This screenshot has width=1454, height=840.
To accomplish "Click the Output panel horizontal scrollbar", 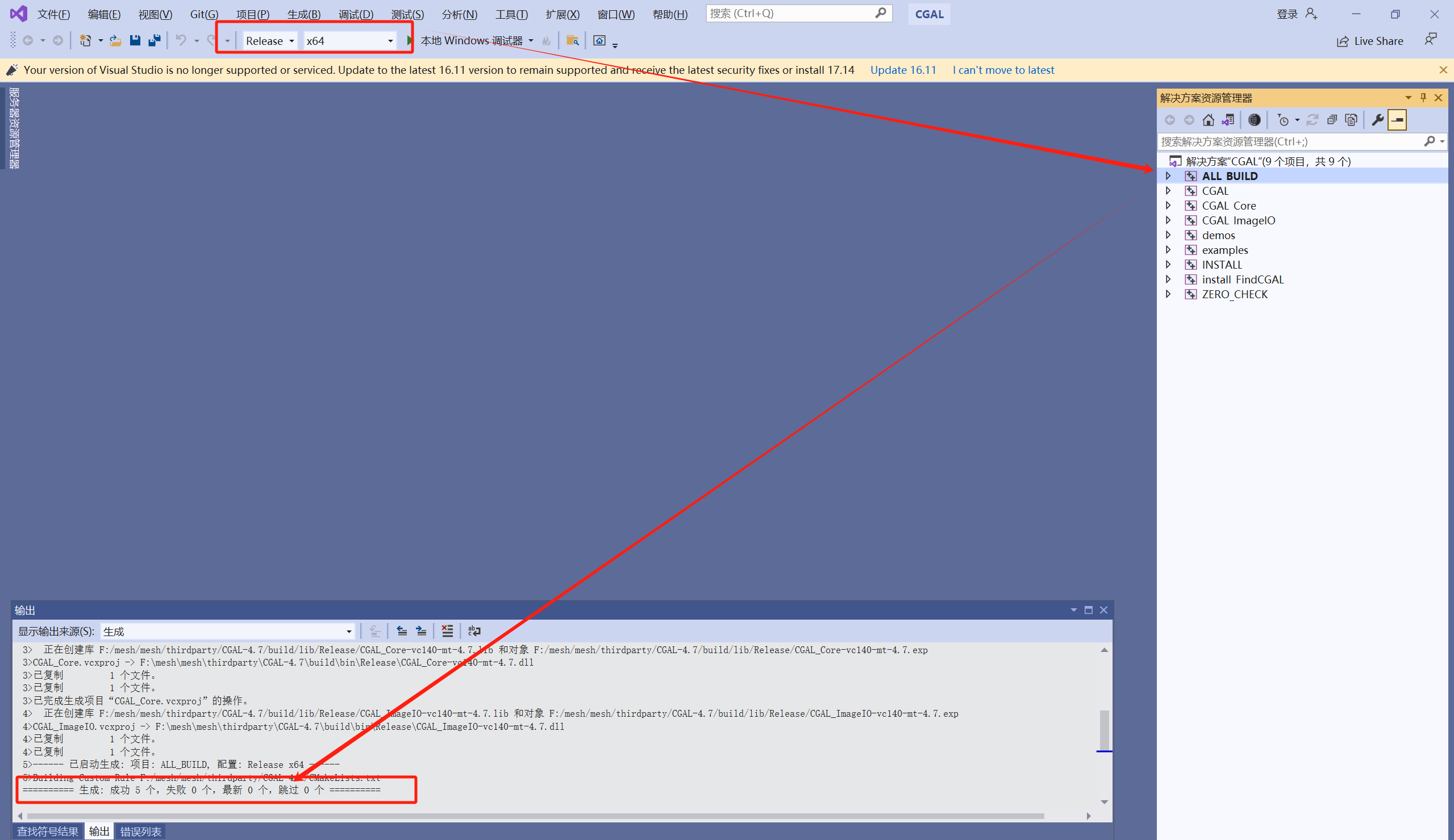I will 535,816.
